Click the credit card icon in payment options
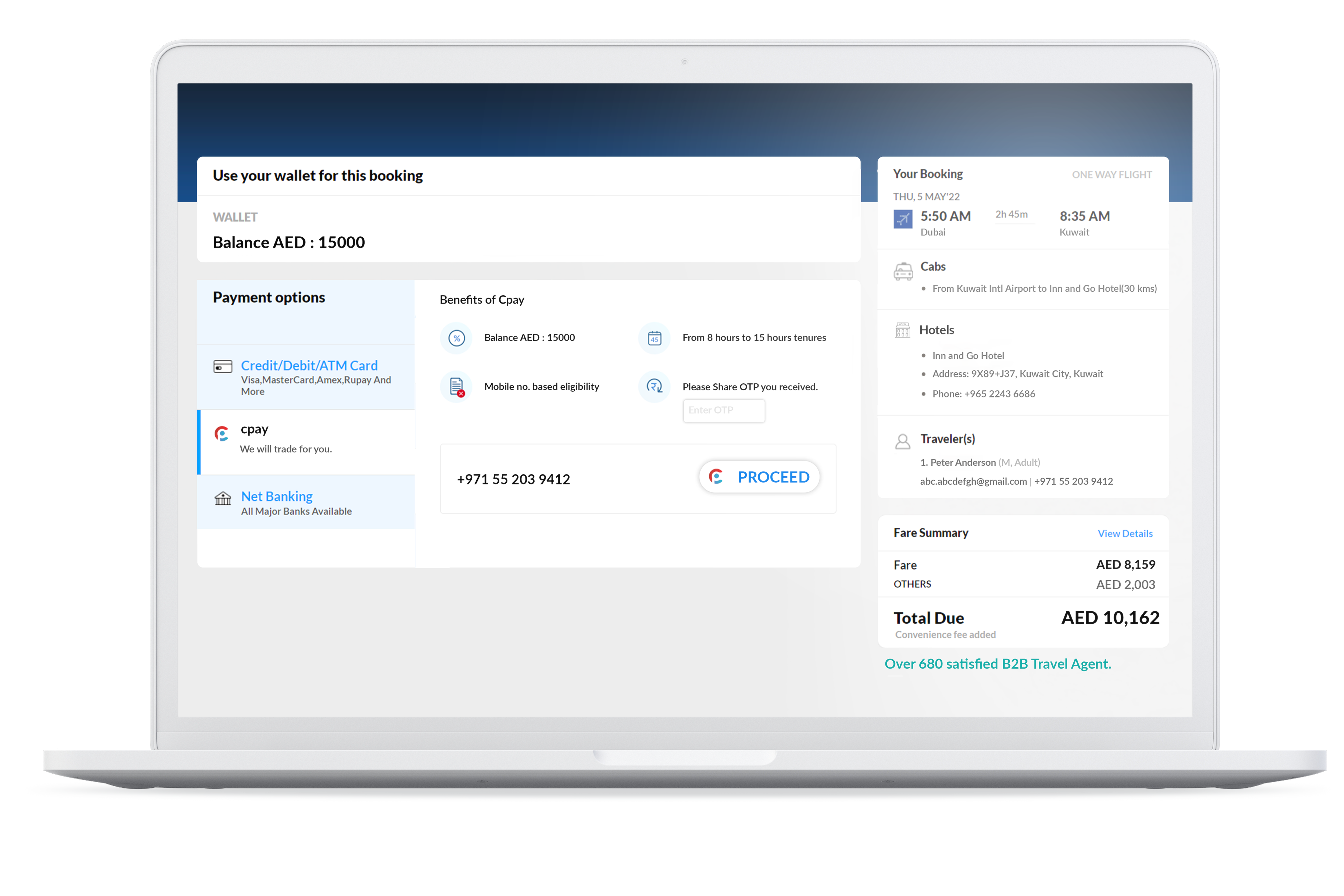1344x896 pixels. pos(222,366)
